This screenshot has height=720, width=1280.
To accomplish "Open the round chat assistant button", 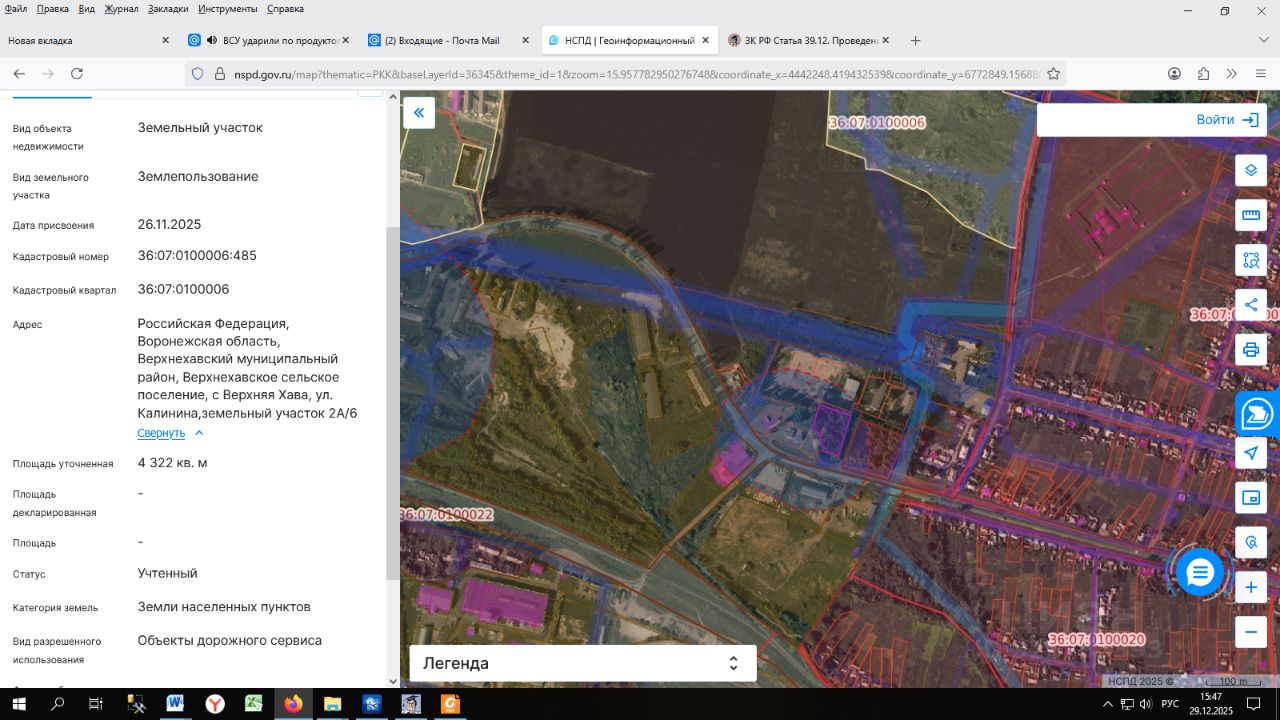I will tap(1200, 573).
